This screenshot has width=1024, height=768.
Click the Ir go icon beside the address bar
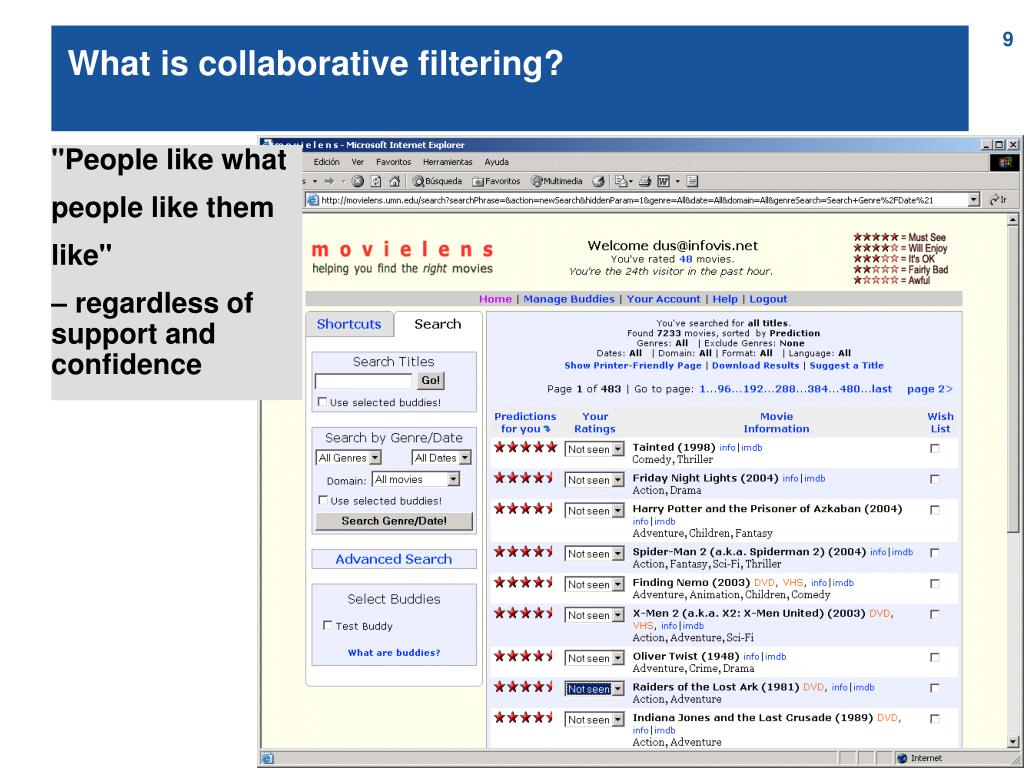click(x=999, y=200)
